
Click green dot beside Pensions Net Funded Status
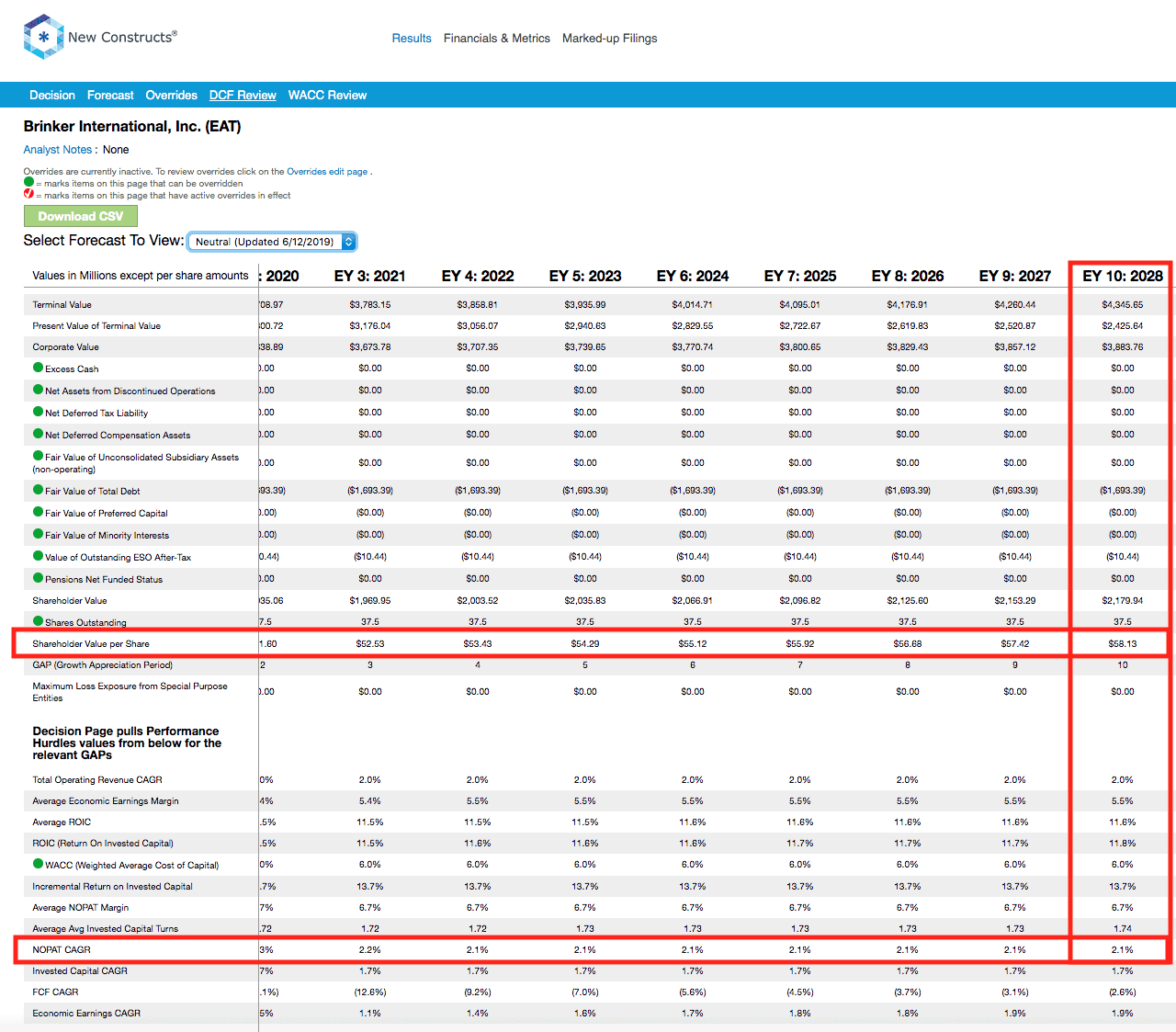tap(38, 578)
